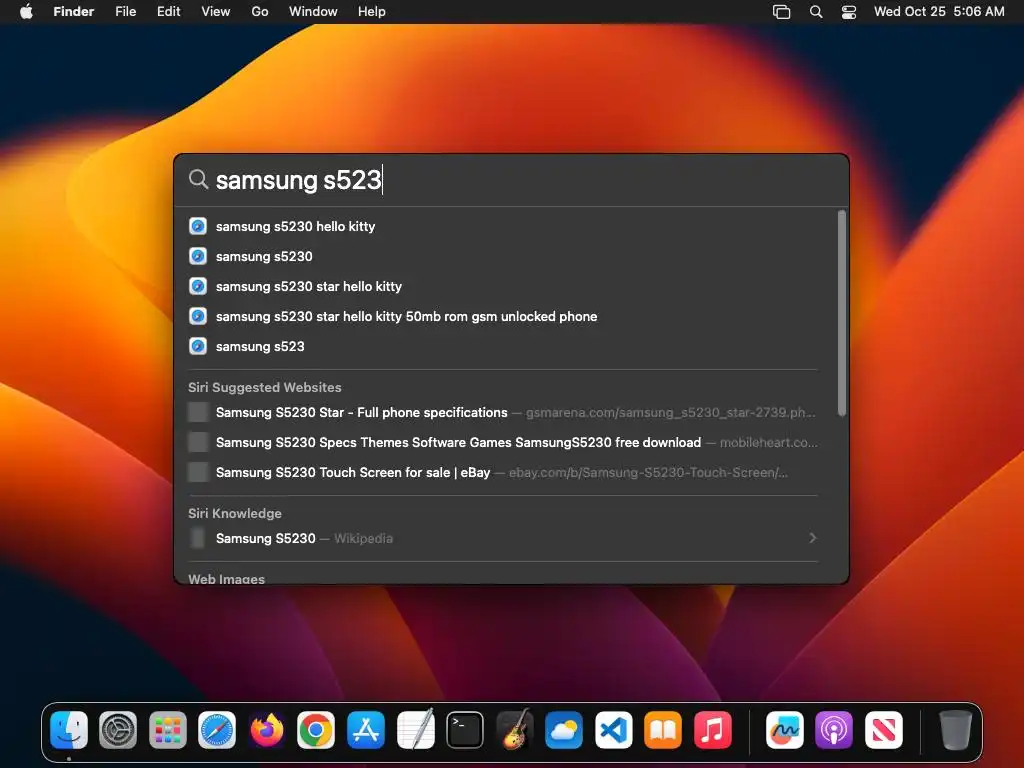Image resolution: width=1024 pixels, height=768 pixels.
Task: Launch TextEdit from the Dock
Action: [x=415, y=729]
